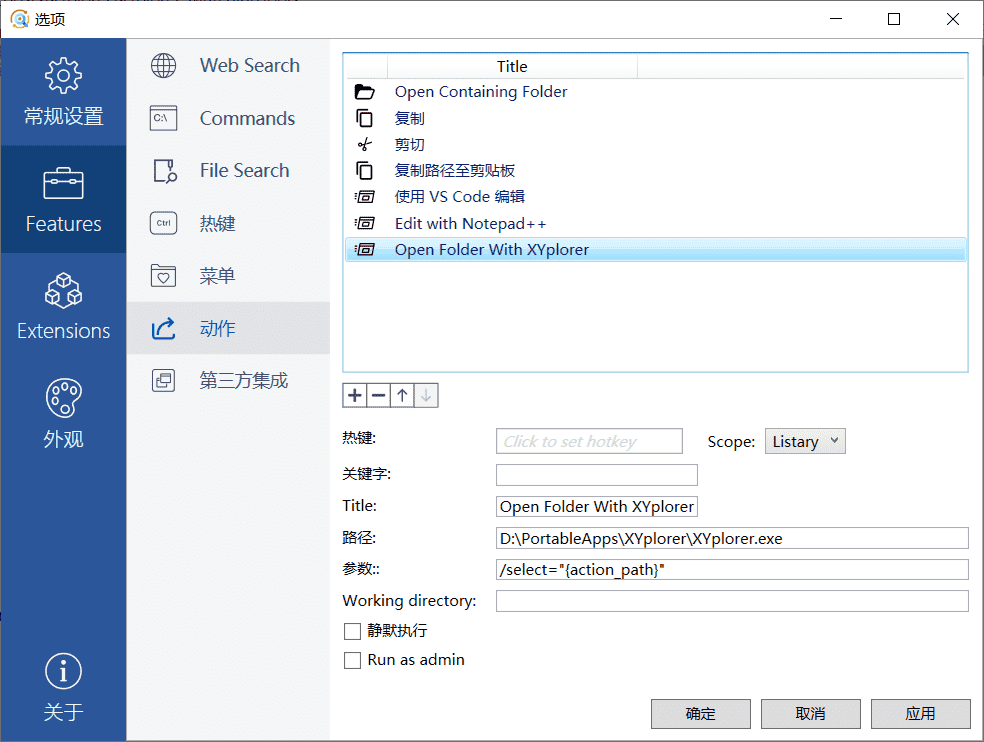
Task: Click the add action plus icon
Action: tap(355, 395)
